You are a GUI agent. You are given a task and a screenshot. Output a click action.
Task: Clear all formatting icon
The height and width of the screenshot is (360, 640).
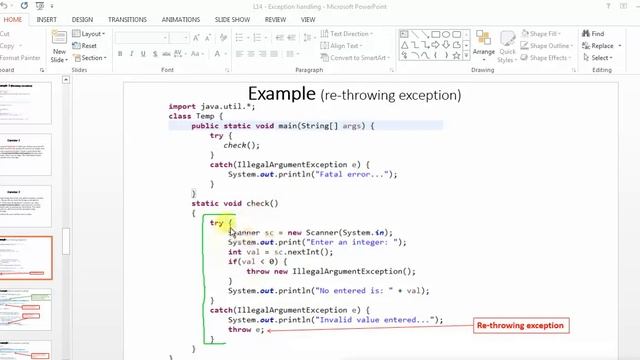click(x=223, y=38)
